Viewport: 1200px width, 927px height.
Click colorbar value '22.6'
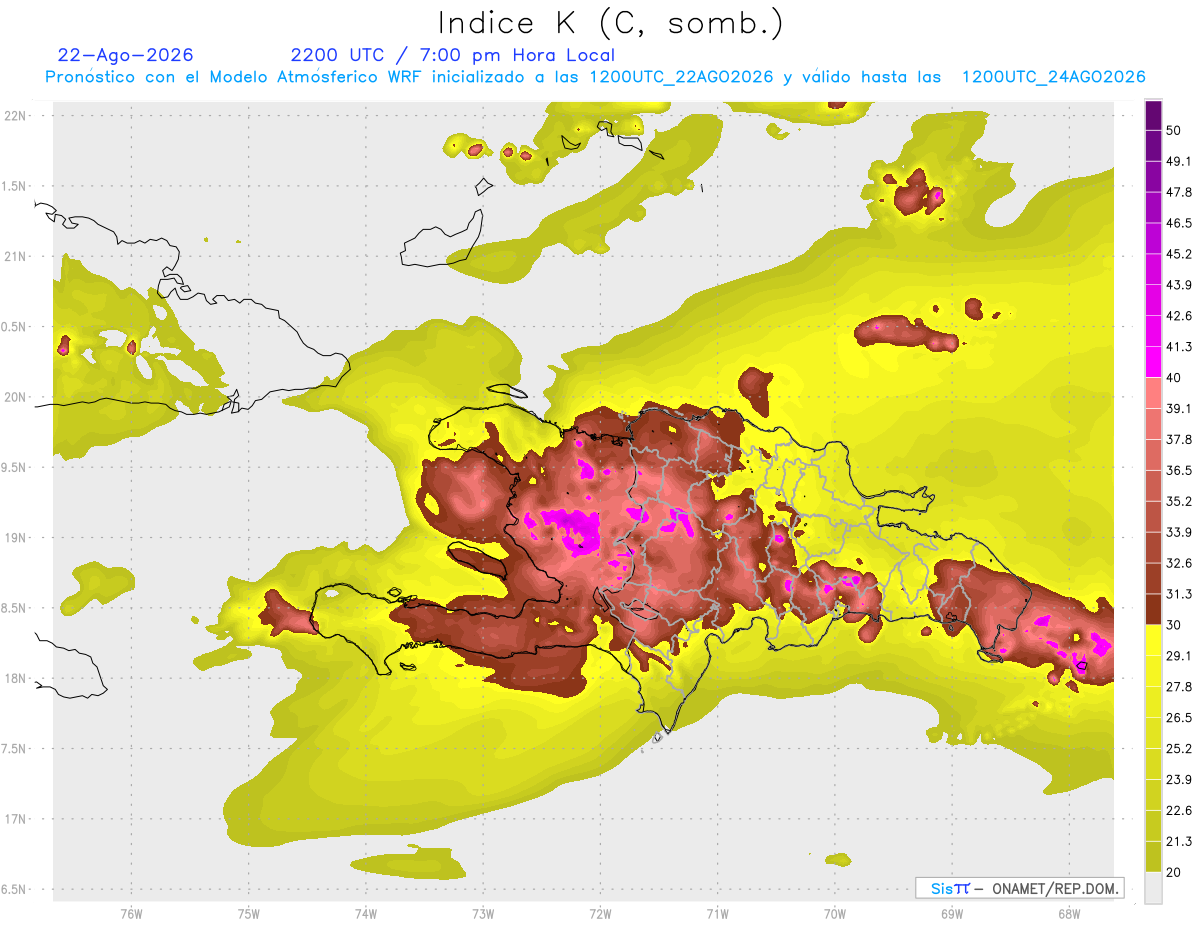tap(1178, 810)
